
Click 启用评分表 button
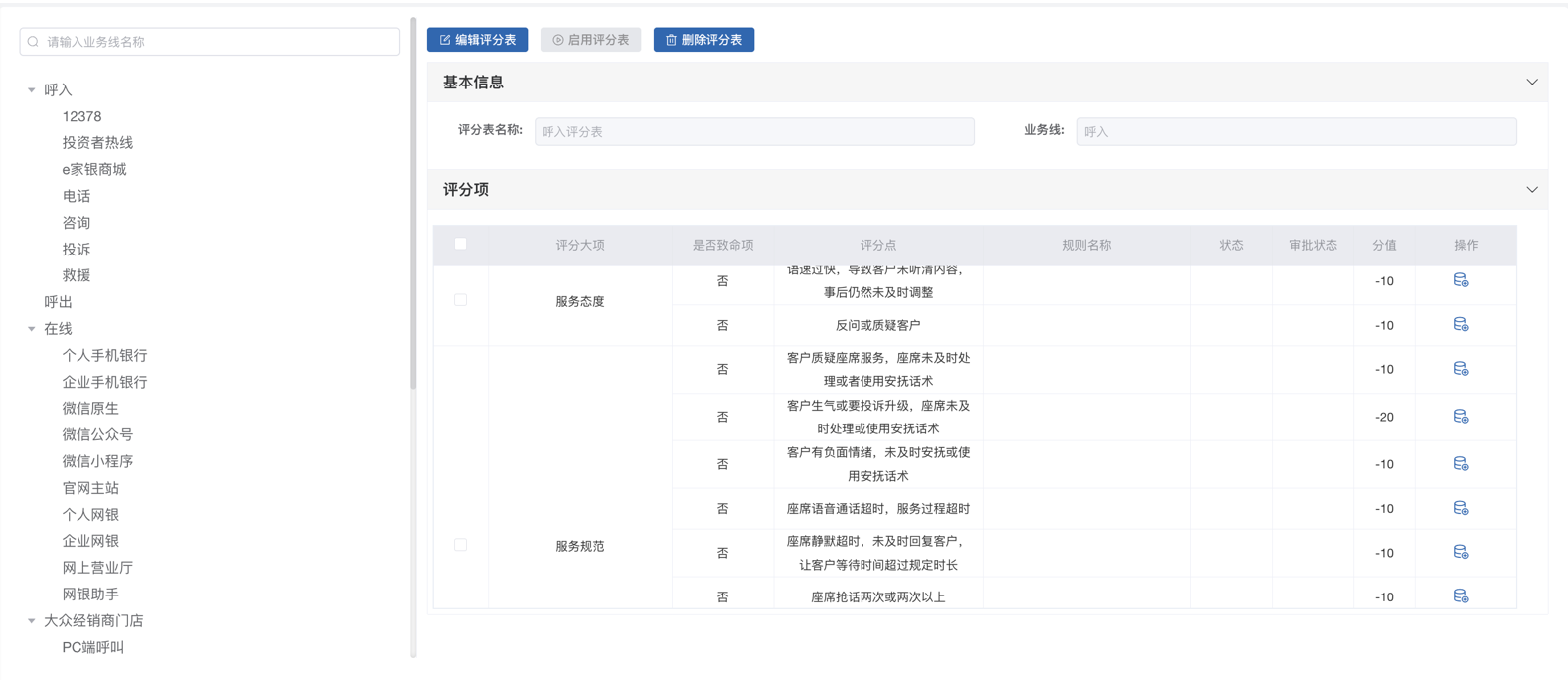590,40
